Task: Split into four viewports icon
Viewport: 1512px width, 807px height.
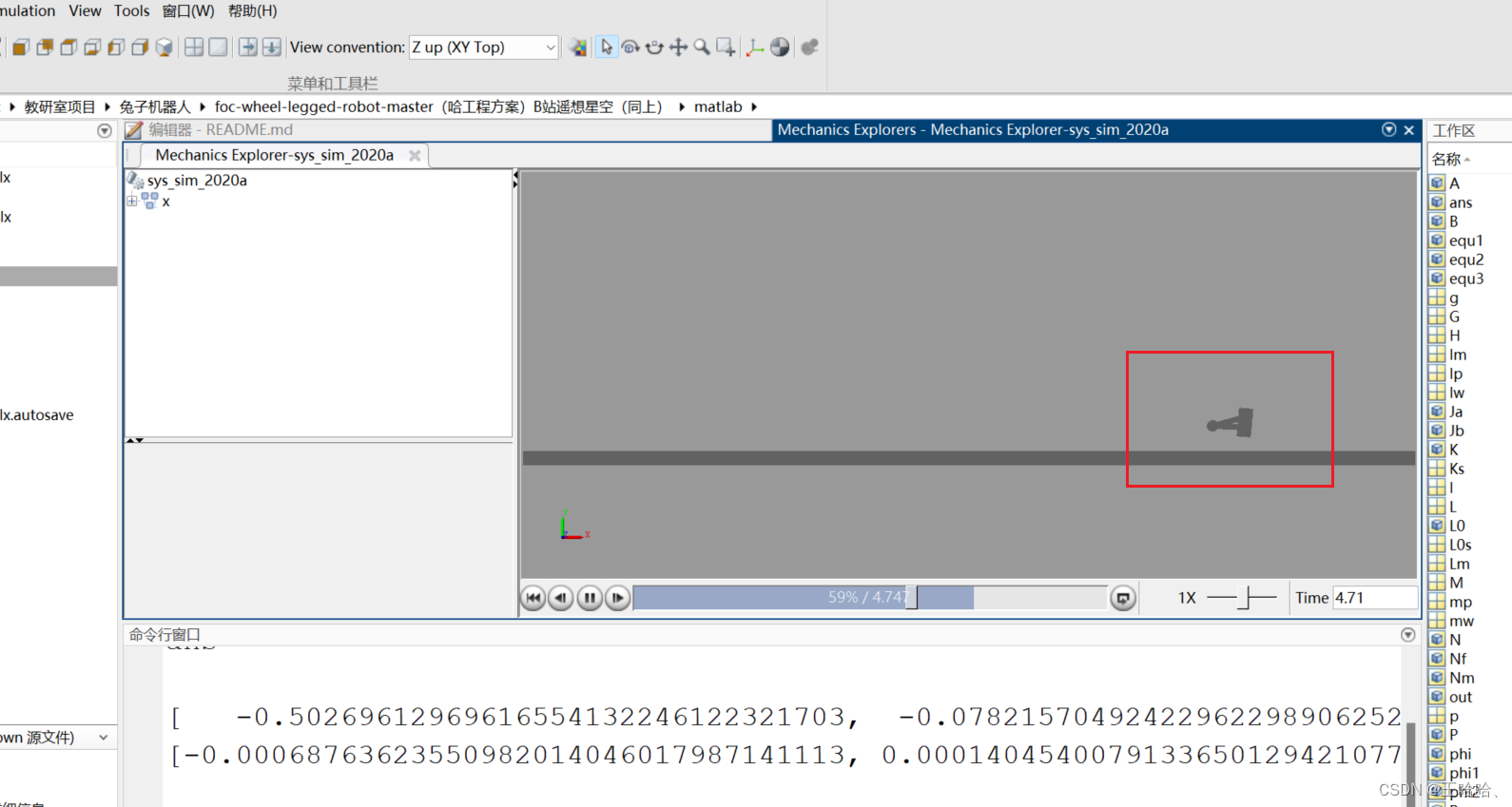Action: pyautogui.click(x=194, y=48)
